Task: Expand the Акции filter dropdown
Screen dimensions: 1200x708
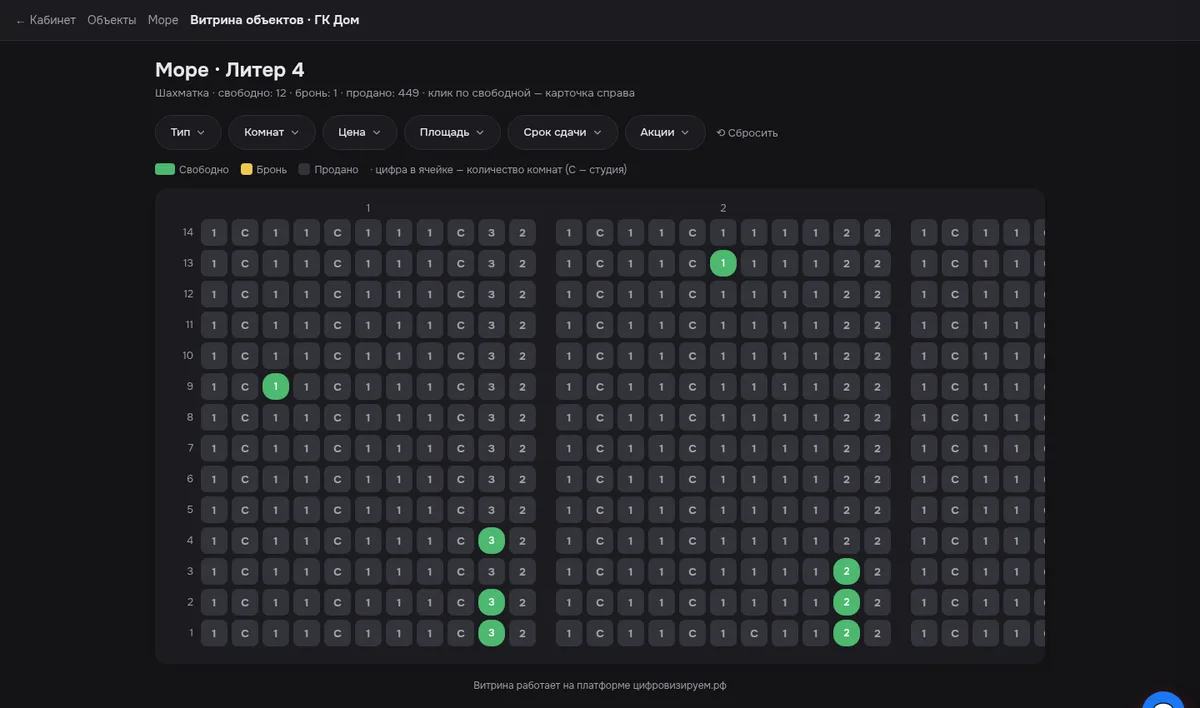Action: pyautogui.click(x=665, y=132)
